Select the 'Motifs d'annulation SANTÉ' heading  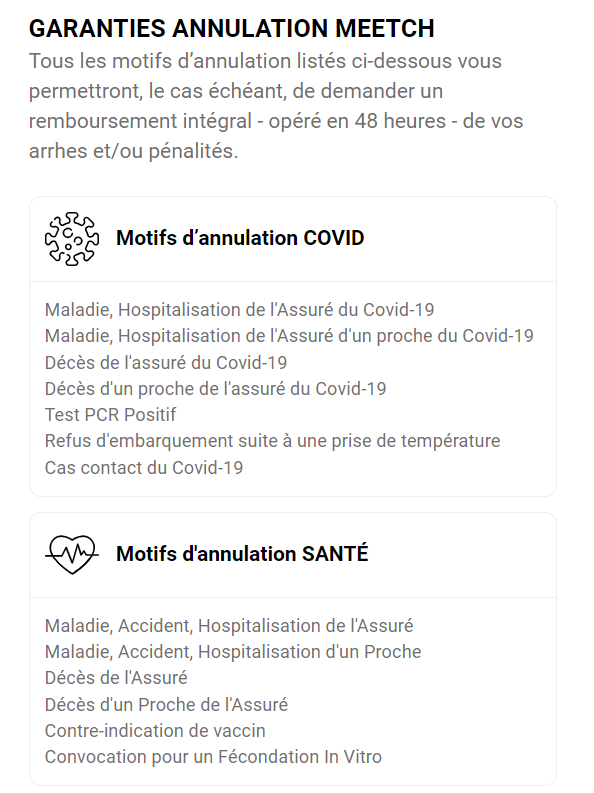(242, 554)
